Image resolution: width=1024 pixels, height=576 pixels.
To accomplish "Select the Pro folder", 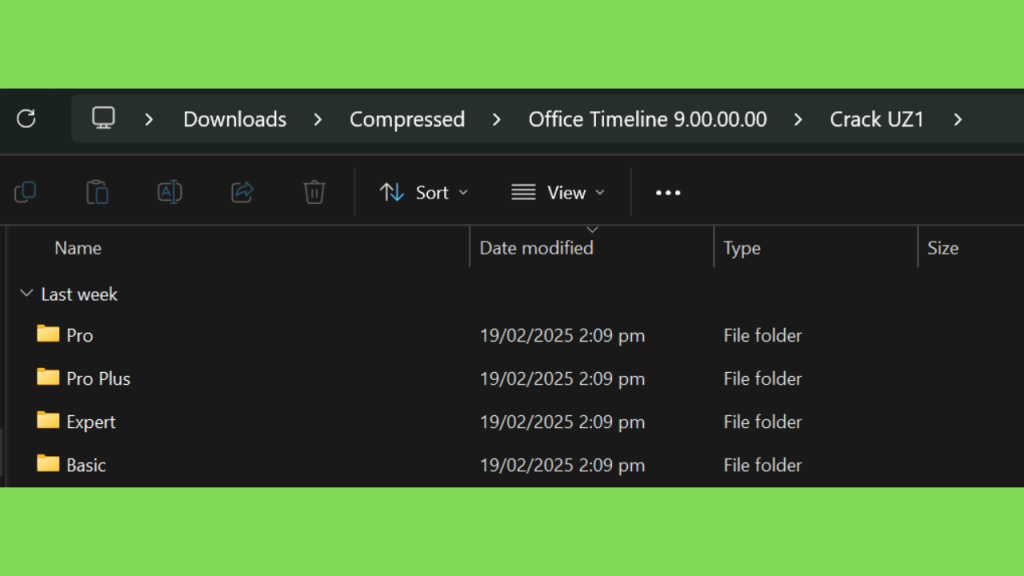I will click(x=80, y=336).
